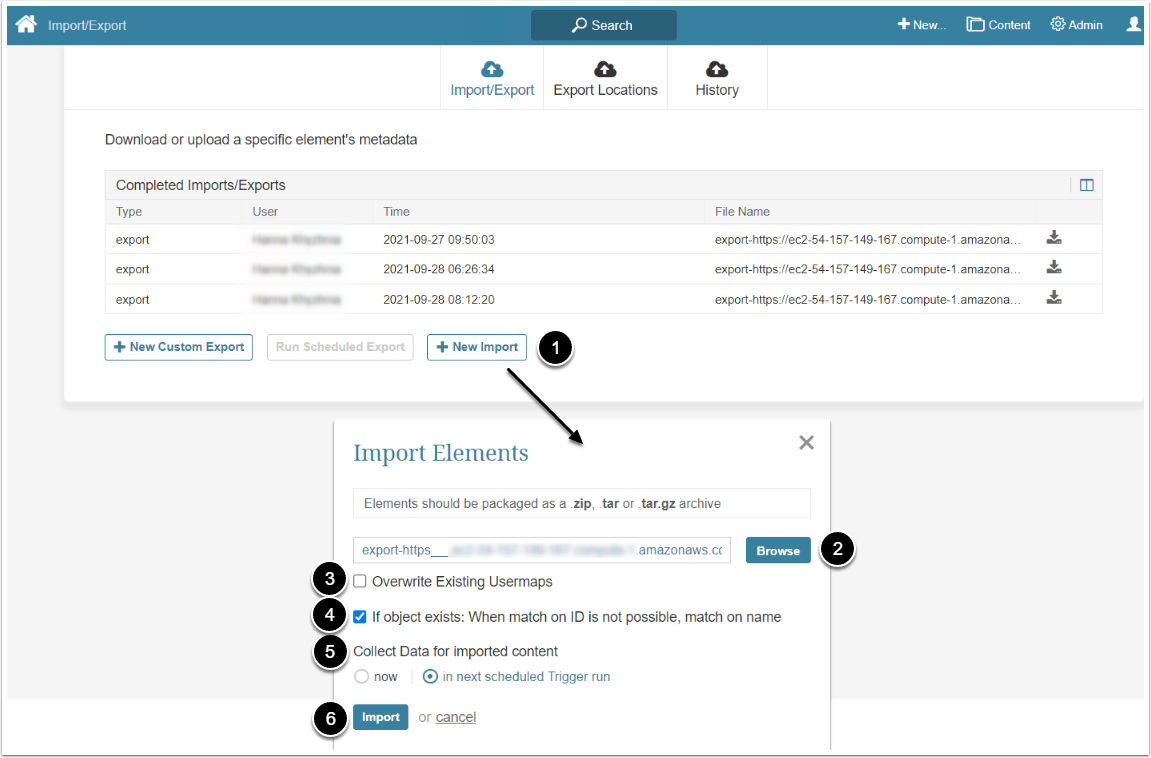Viewport: 1151px width, 758px height.
Task: Select the 'now' data collection option
Action: tap(361, 677)
